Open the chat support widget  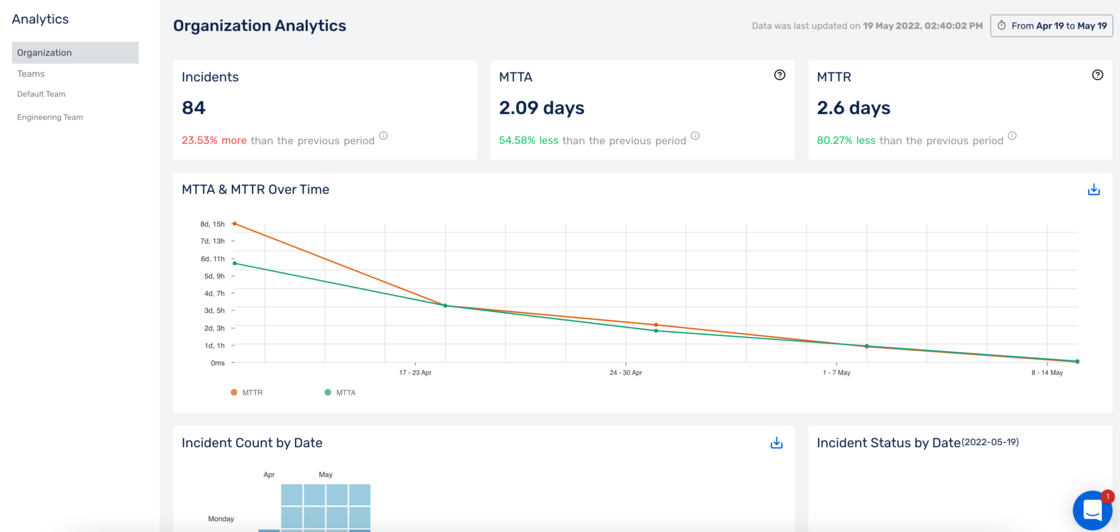tap(1093, 510)
